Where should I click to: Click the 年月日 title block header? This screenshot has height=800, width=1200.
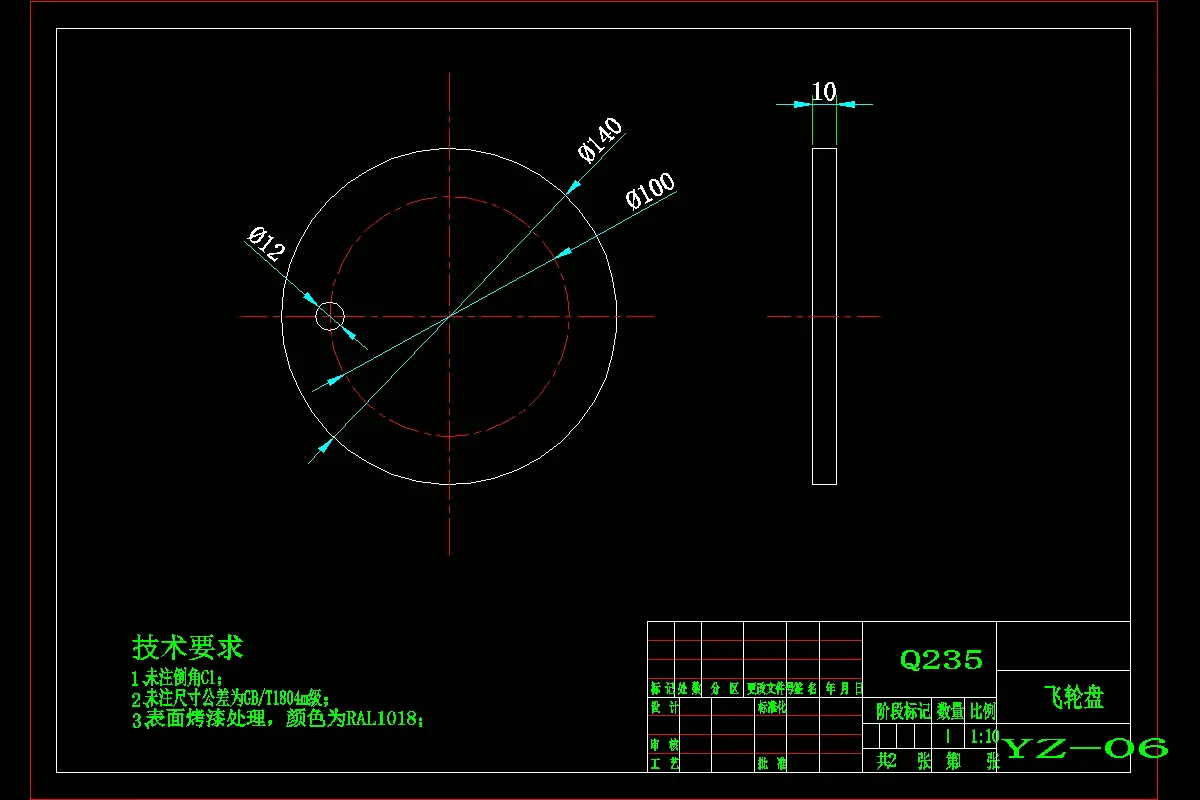coord(844,689)
